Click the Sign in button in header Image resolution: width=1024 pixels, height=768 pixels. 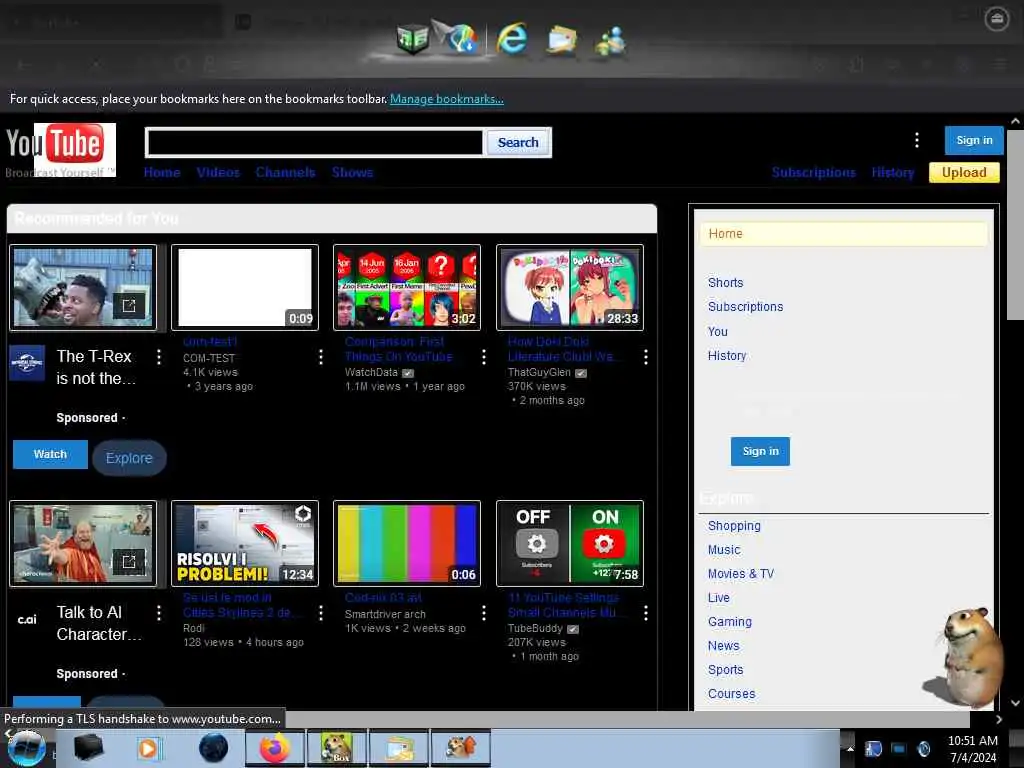974,140
